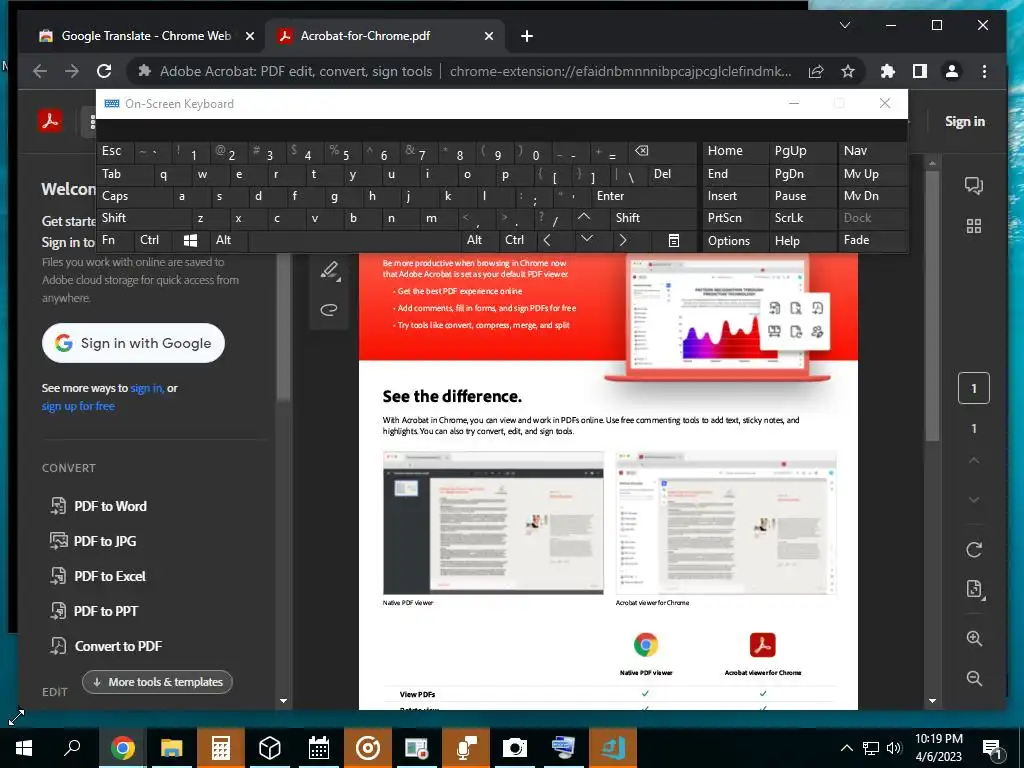Click Enter key on On-Screen Keyboard
1024x768 pixels.
pyautogui.click(x=644, y=196)
